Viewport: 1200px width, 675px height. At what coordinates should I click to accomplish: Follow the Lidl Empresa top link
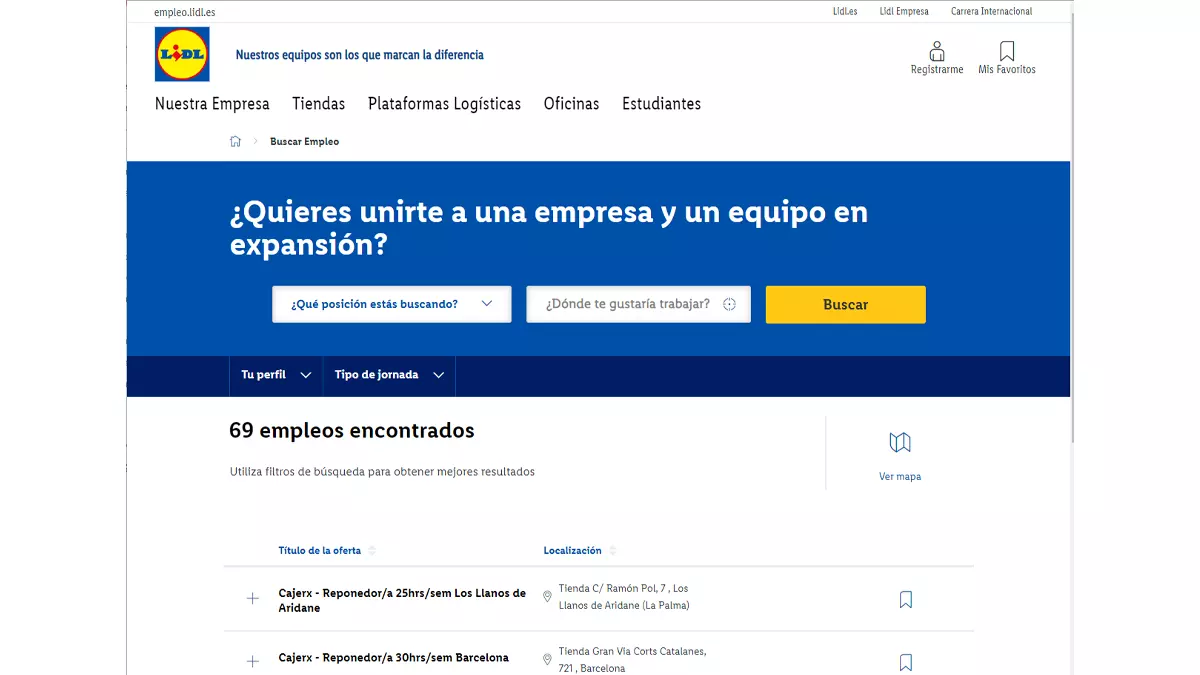[904, 12]
